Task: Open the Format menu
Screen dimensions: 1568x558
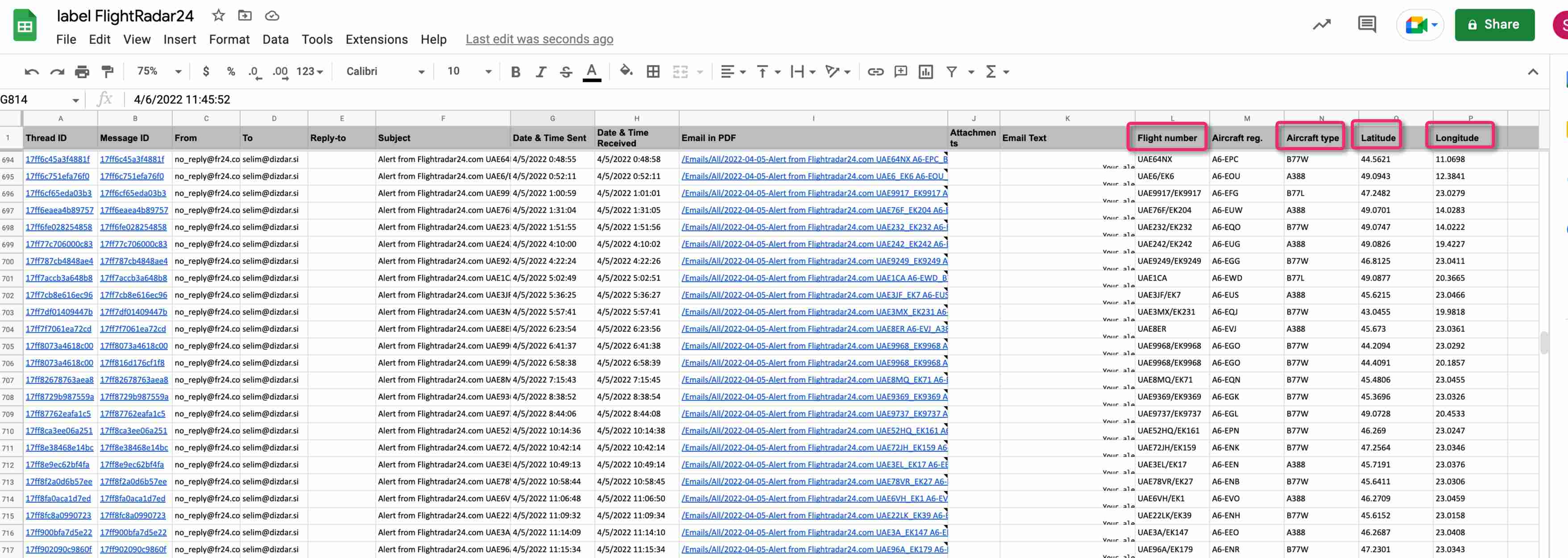Action: [229, 40]
